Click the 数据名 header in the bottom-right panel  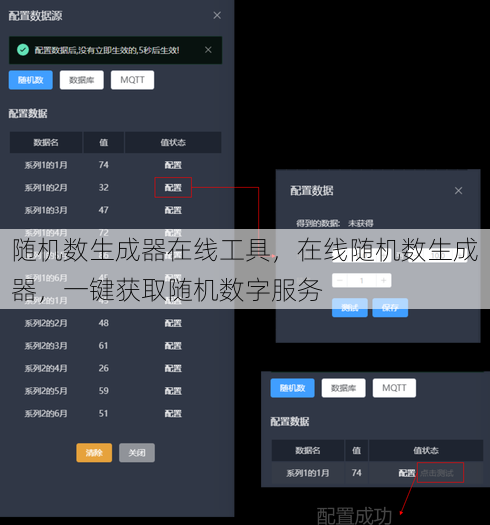click(x=308, y=451)
